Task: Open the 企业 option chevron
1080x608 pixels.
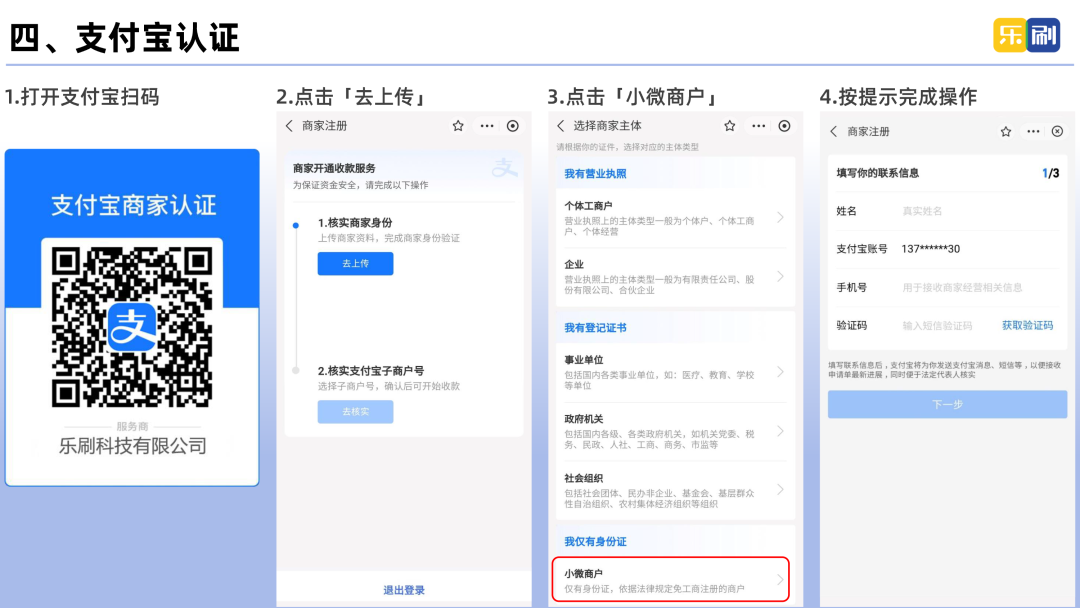Action: click(x=780, y=277)
